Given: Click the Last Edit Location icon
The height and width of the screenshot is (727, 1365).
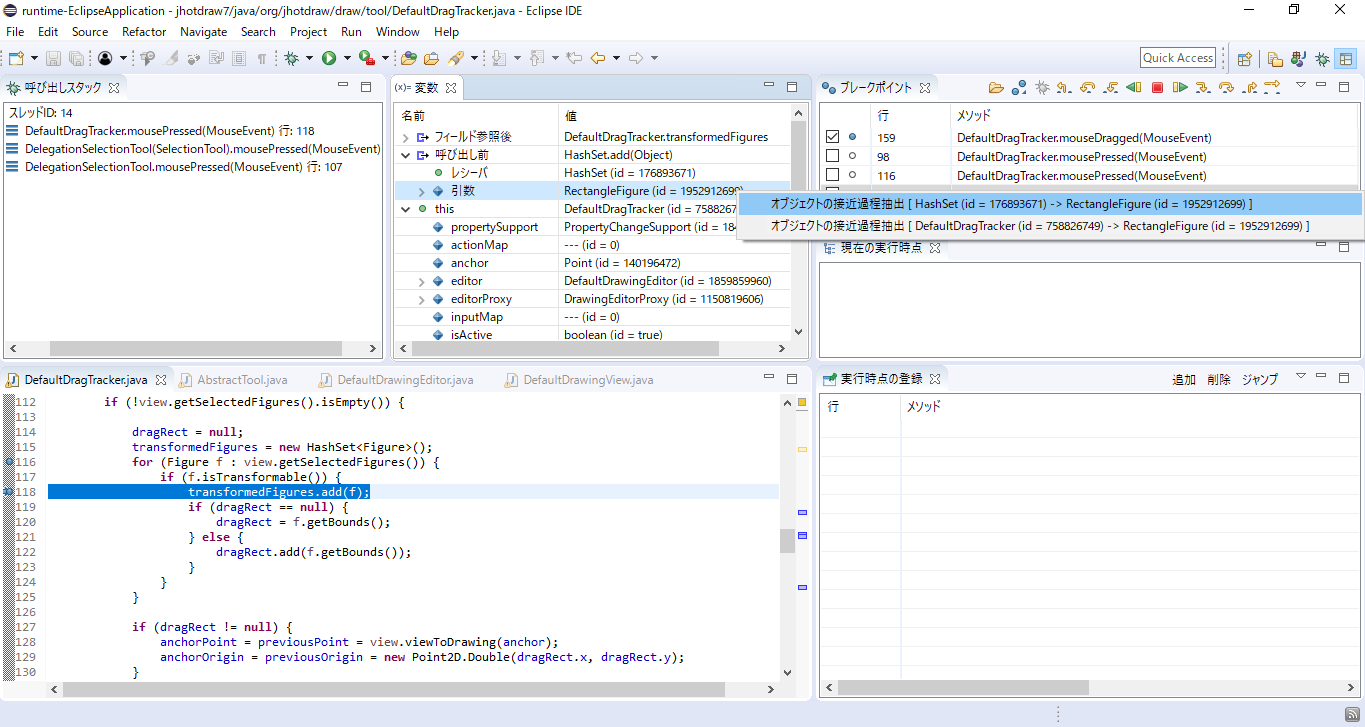Looking at the screenshot, I should [574, 58].
